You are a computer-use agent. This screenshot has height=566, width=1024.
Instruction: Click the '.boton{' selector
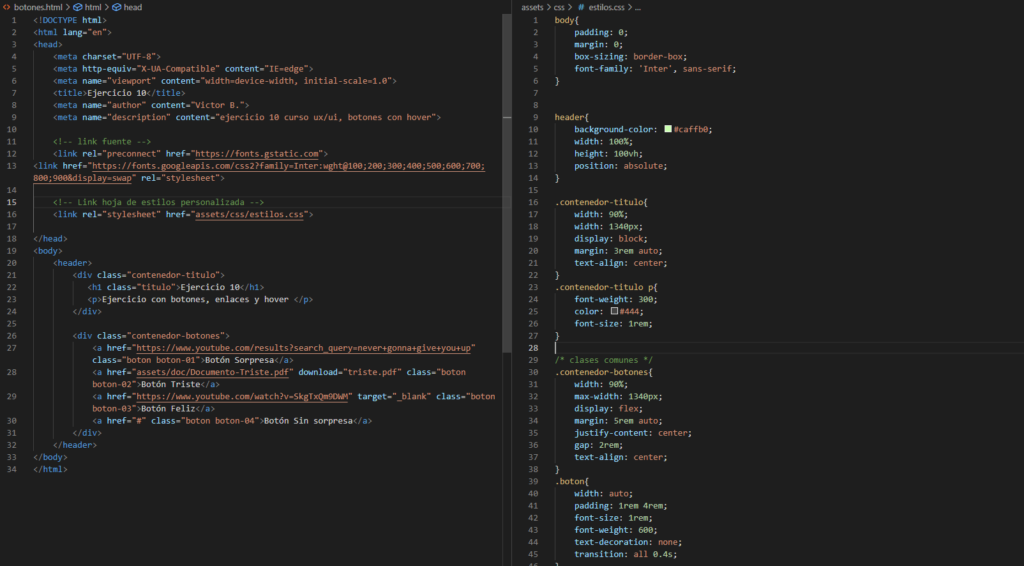571,482
